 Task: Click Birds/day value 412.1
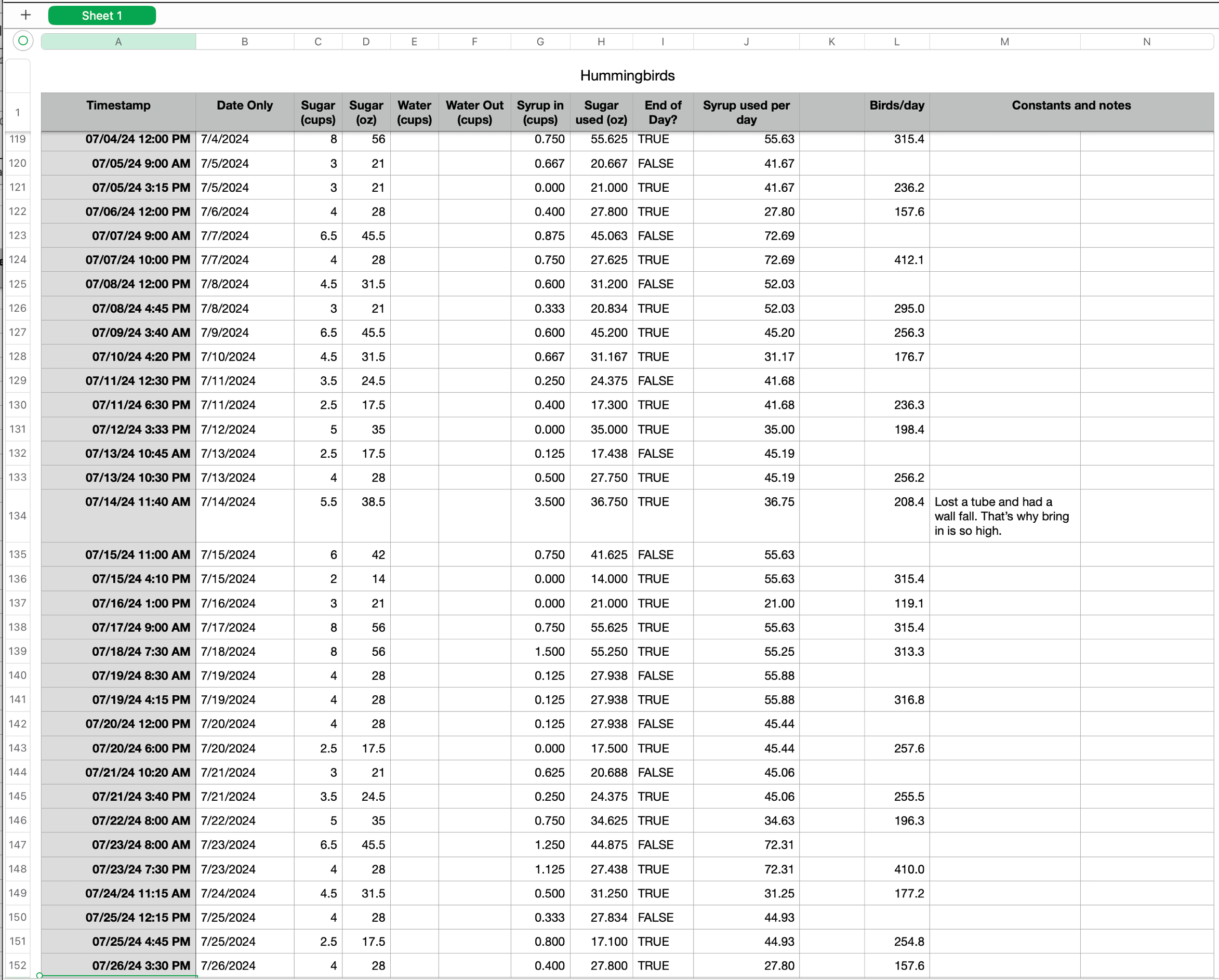908,260
